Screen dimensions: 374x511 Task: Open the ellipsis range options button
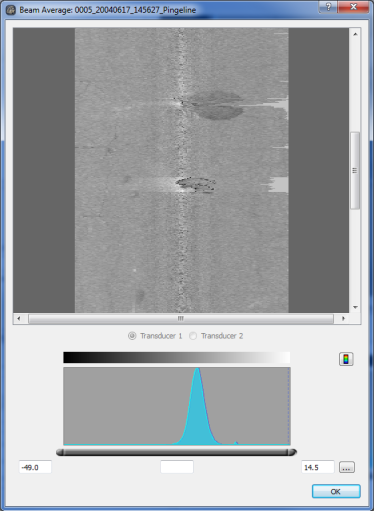pyautogui.click(x=347, y=467)
